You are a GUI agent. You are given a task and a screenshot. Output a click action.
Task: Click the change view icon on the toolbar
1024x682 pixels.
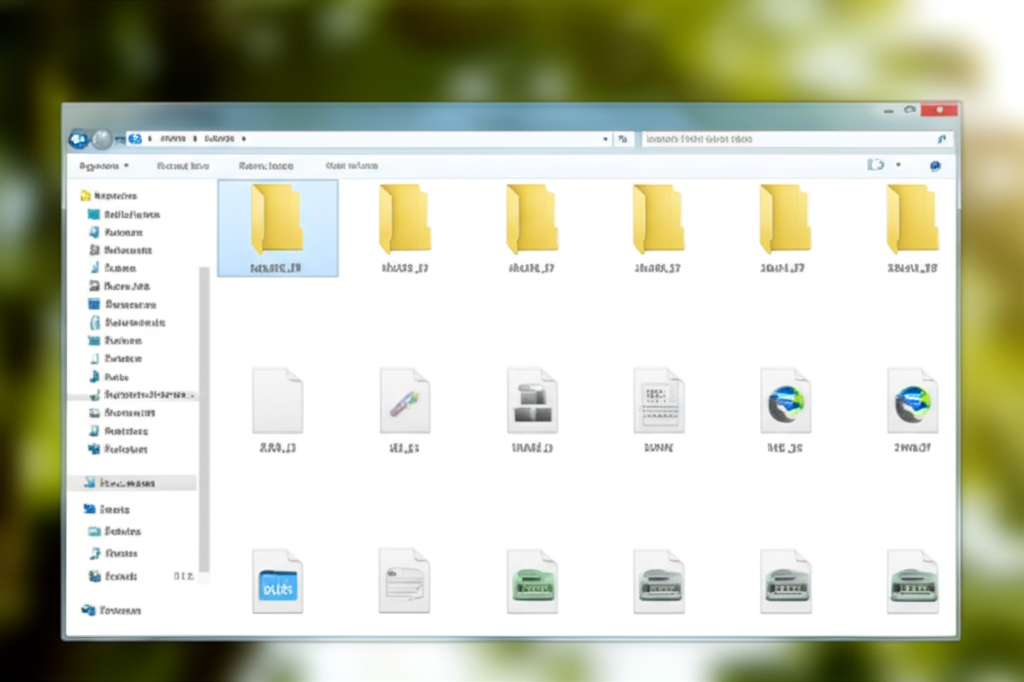(x=876, y=166)
